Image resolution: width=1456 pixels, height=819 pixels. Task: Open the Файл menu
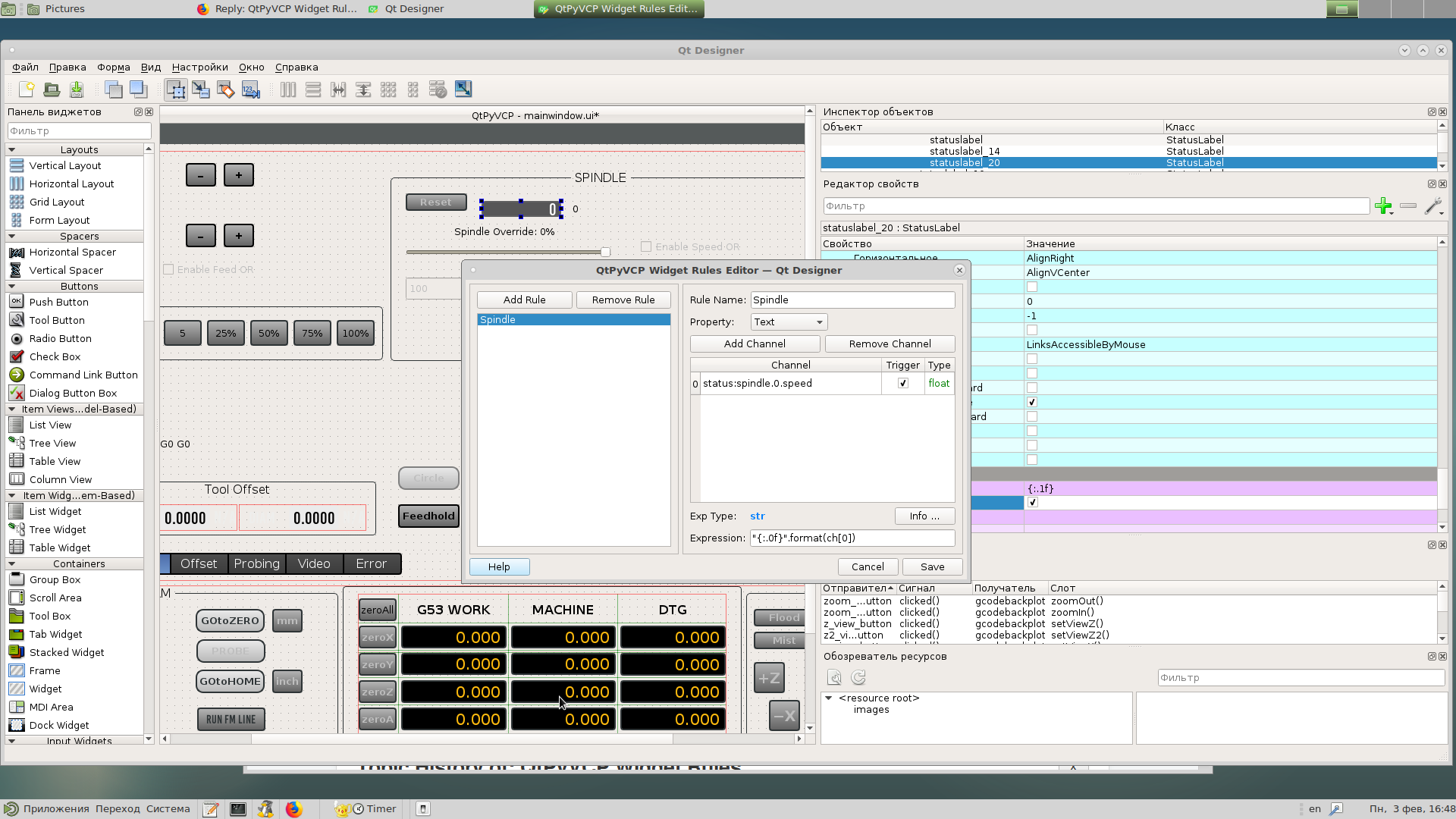(x=25, y=67)
